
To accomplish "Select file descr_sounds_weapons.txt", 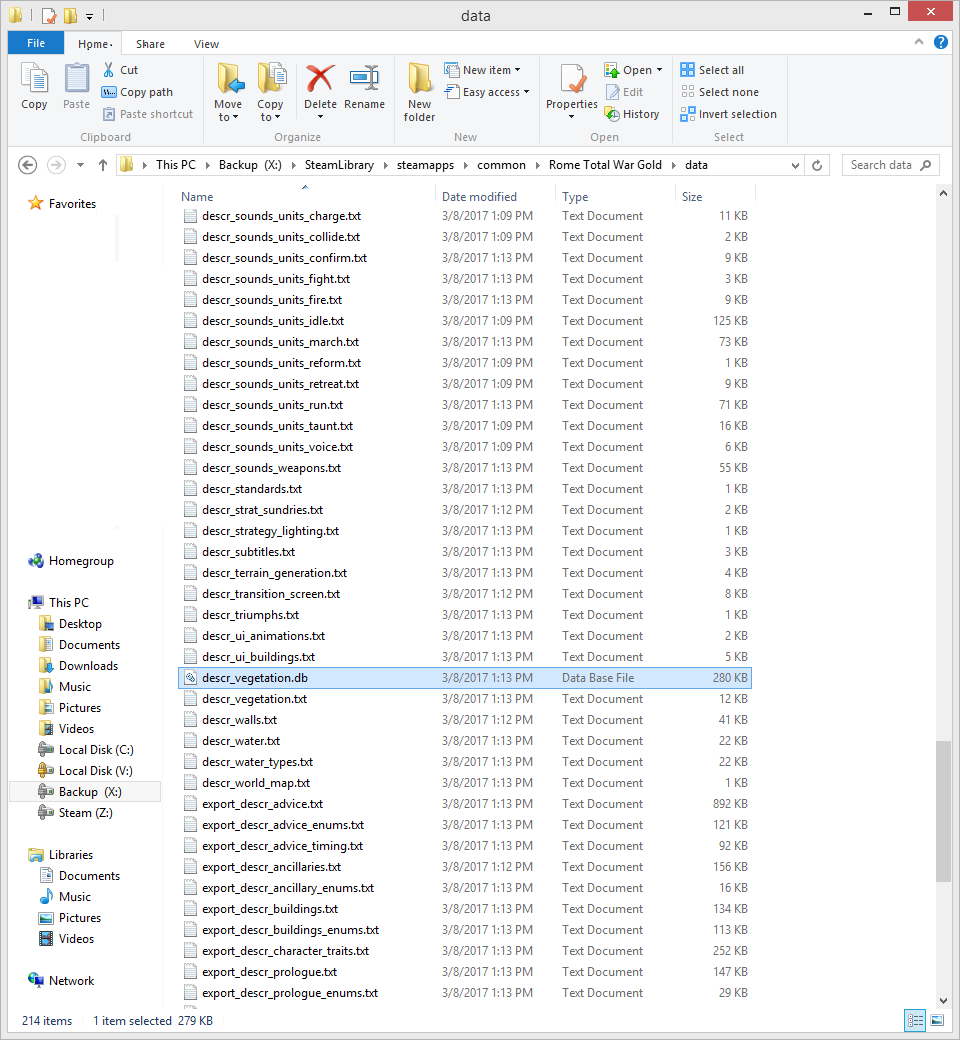I will 464,468.
